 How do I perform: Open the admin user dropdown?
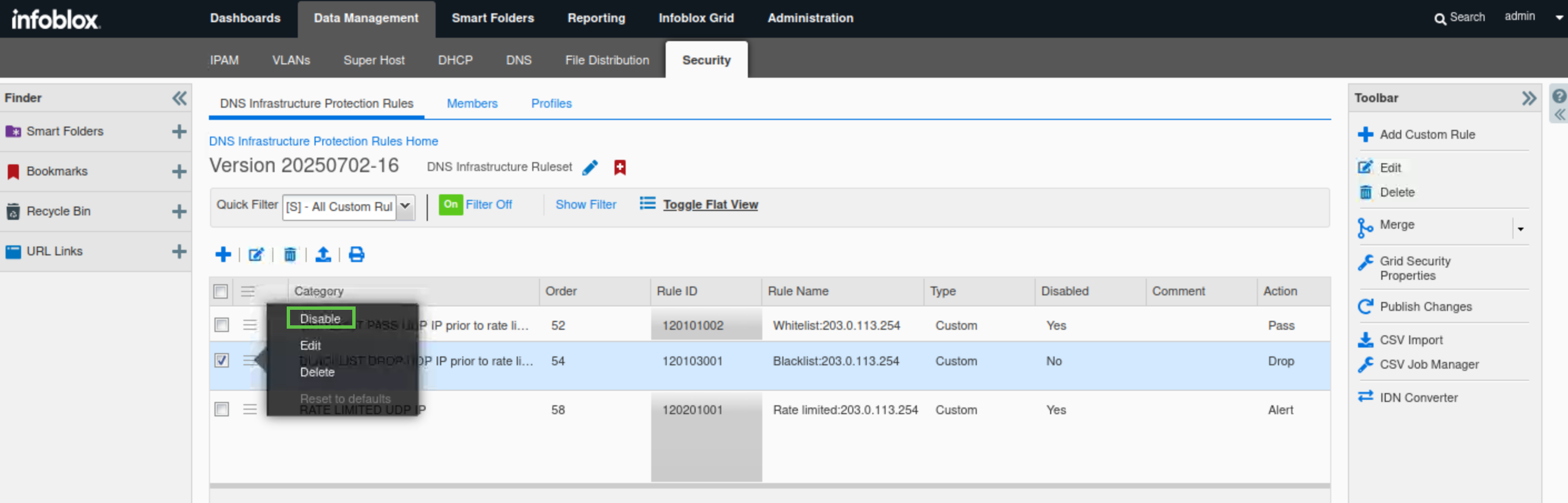1560,18
